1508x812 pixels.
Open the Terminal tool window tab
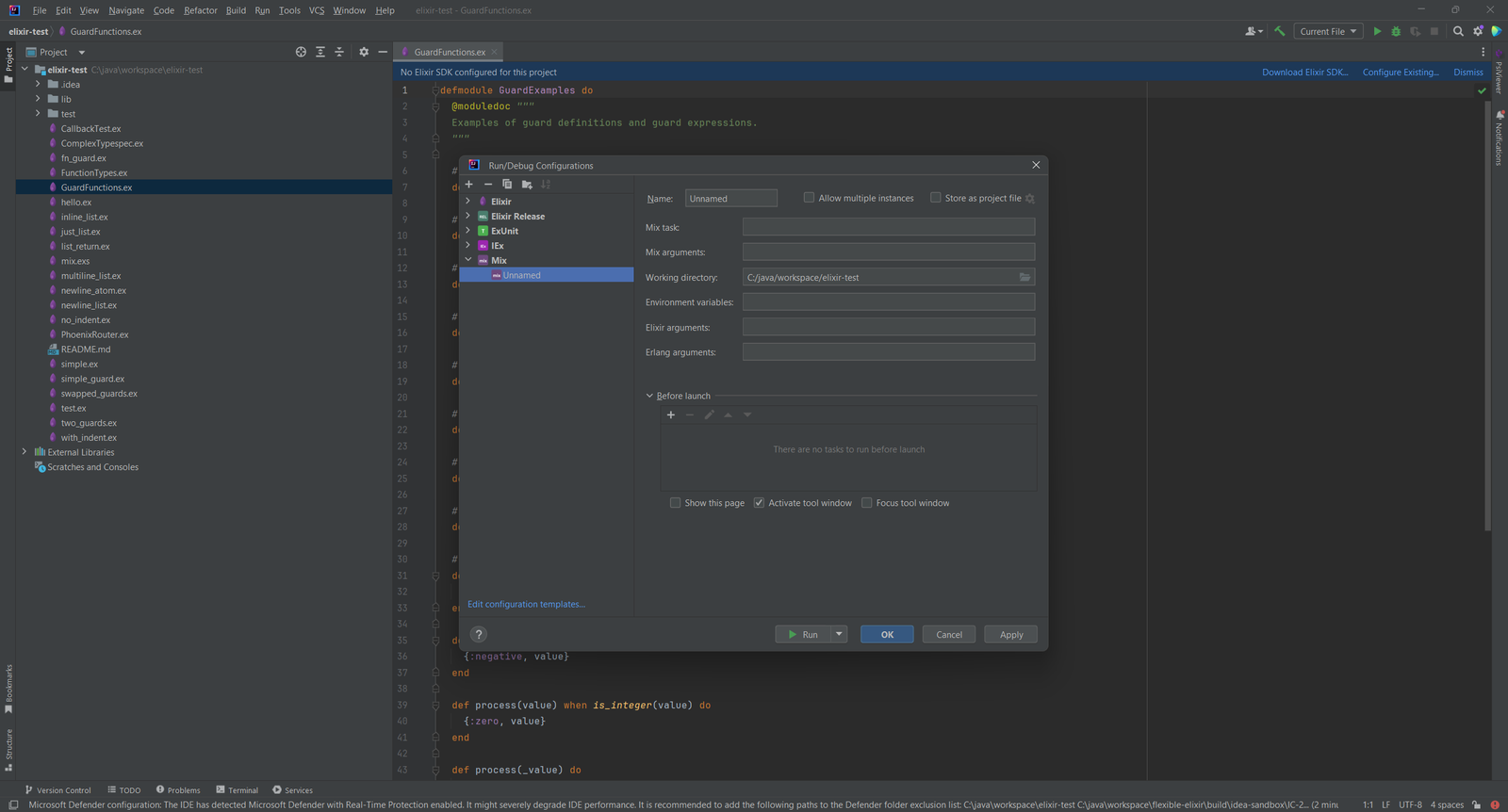tap(237, 790)
